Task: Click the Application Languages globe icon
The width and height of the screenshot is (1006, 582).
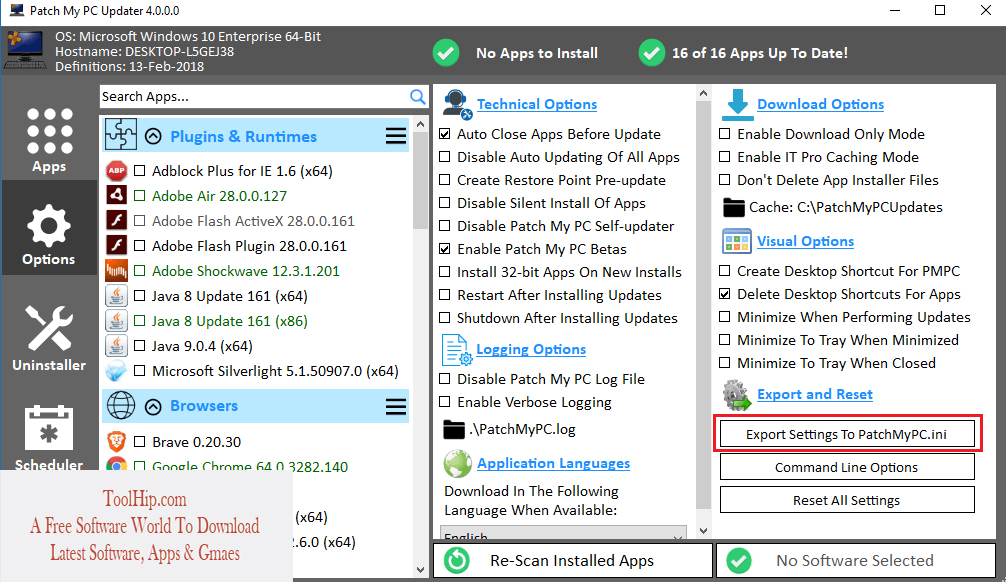Action: click(457, 463)
